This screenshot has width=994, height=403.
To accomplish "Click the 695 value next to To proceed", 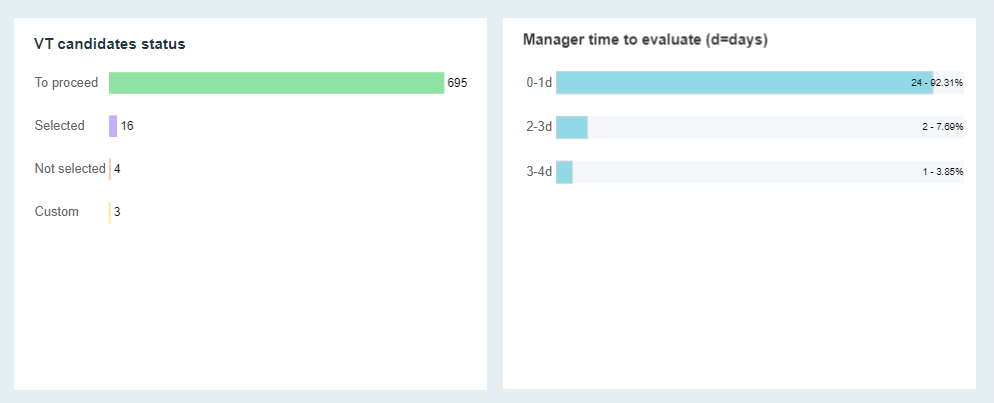I will [x=458, y=83].
